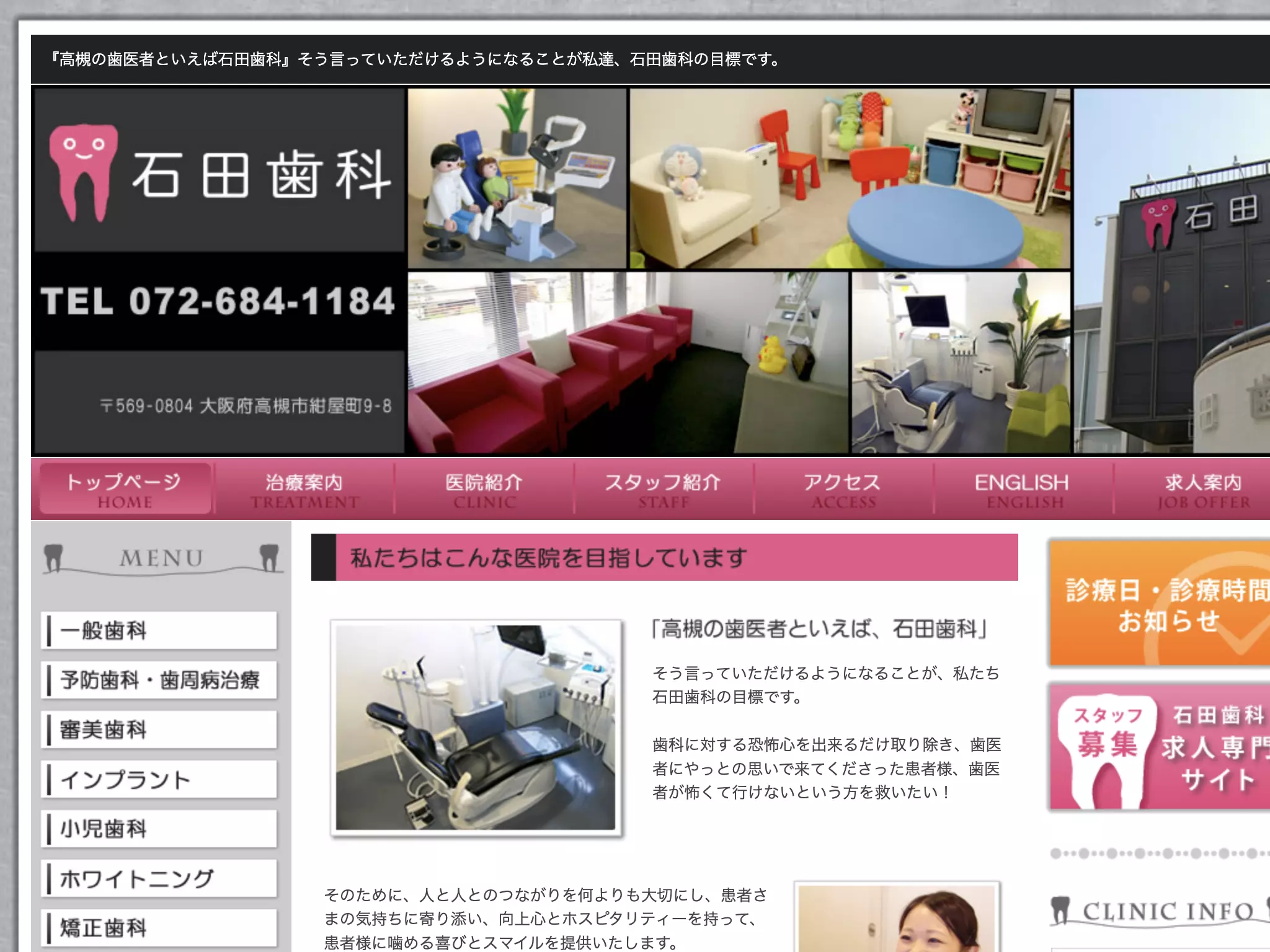Image resolution: width=1270 pixels, height=952 pixels.
Task: Open the トップページ HOME tab
Action: tap(125, 490)
